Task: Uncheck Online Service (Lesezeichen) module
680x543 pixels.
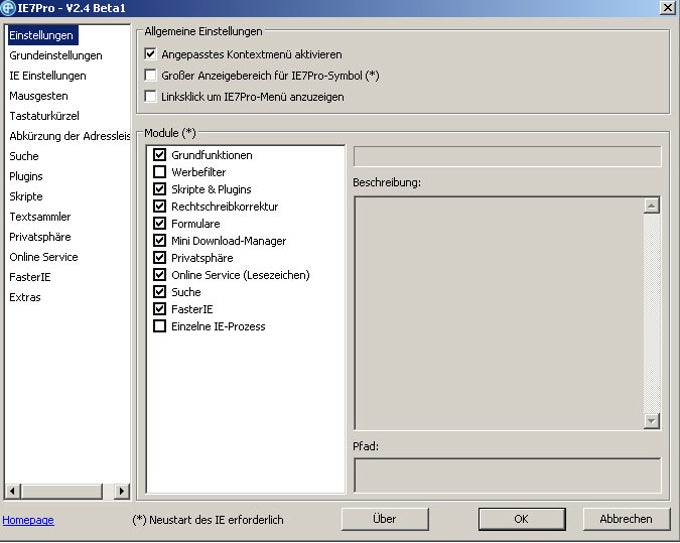Action: pyautogui.click(x=160, y=275)
